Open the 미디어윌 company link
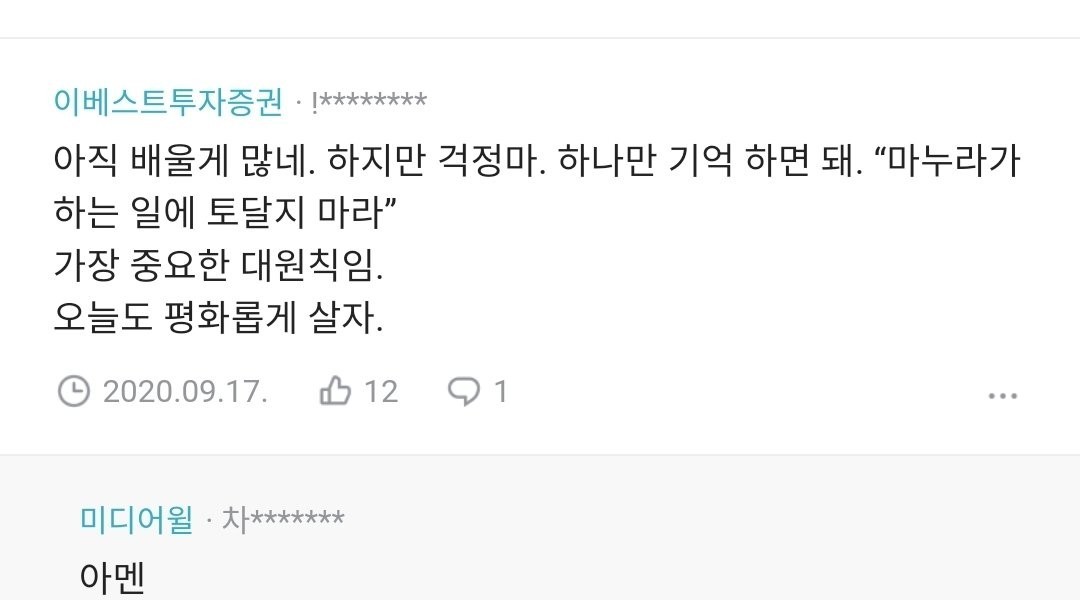The height and width of the screenshot is (600, 1080). [x=136, y=519]
